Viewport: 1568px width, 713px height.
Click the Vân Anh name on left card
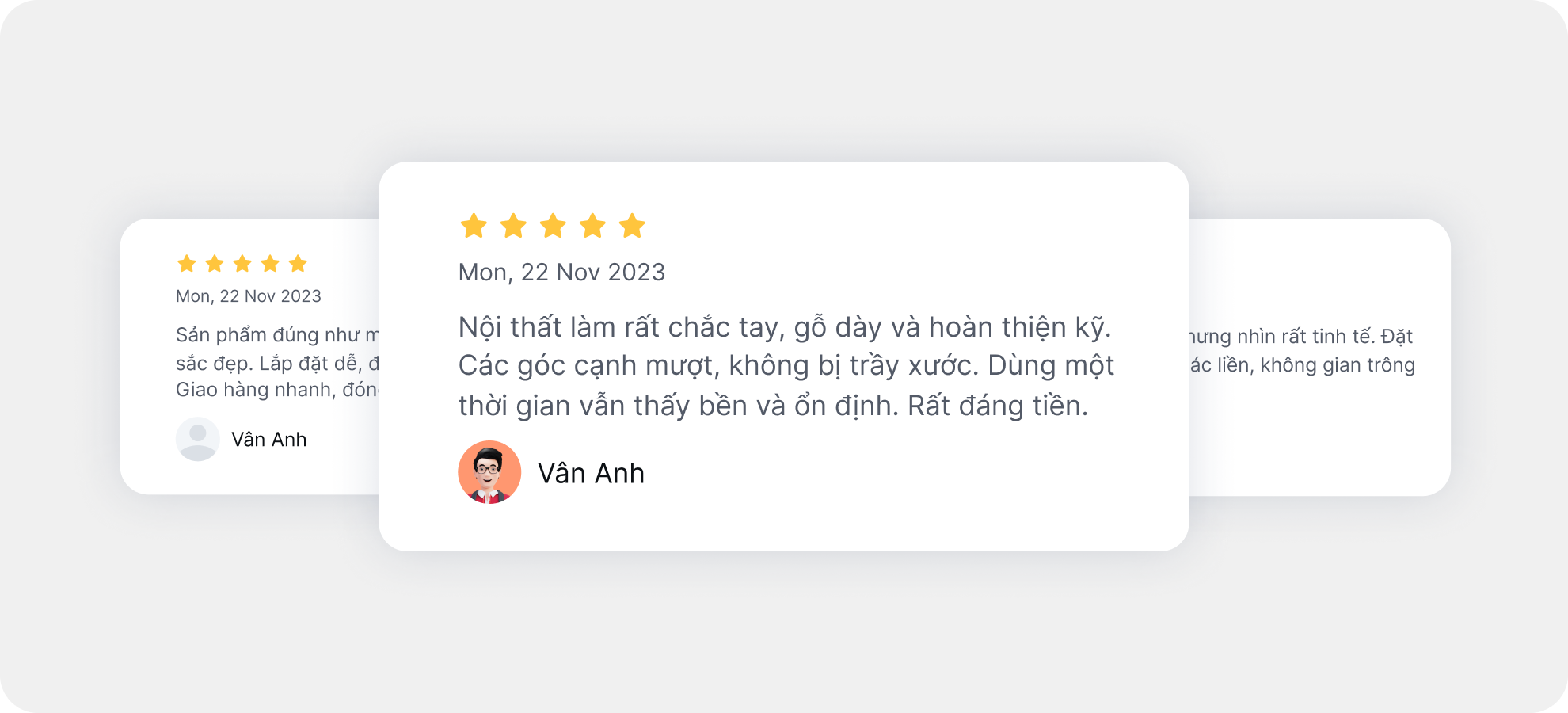click(268, 440)
